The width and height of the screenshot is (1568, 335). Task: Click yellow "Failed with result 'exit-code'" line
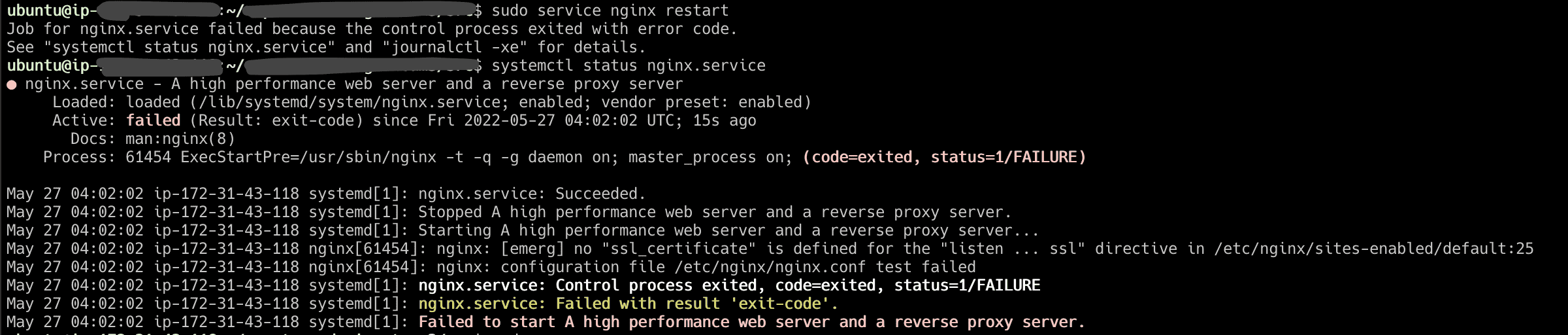[x=422, y=304]
